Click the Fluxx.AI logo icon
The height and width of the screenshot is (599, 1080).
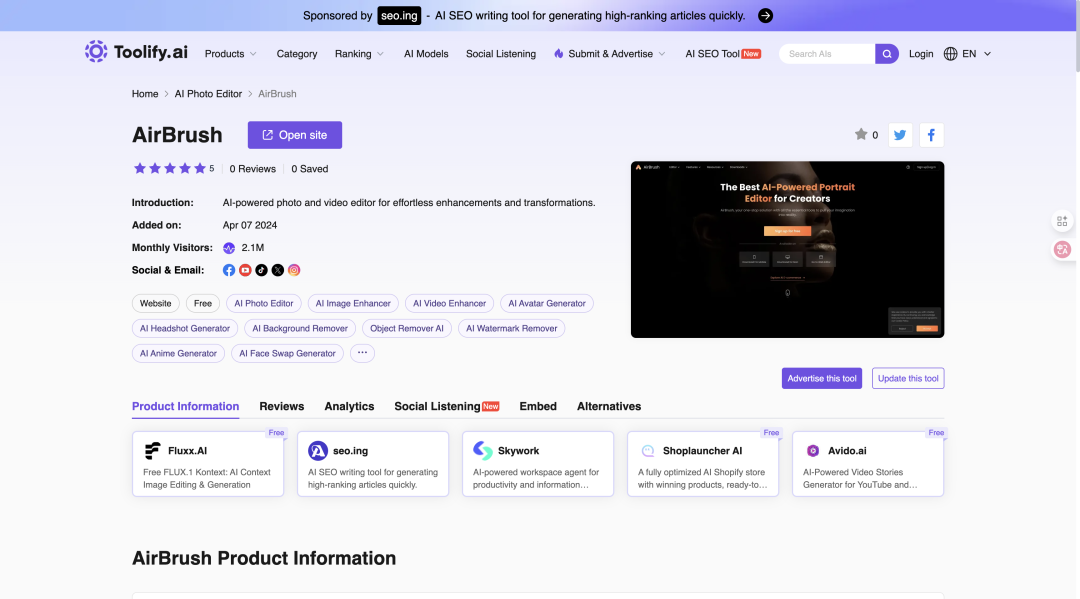(x=152, y=450)
